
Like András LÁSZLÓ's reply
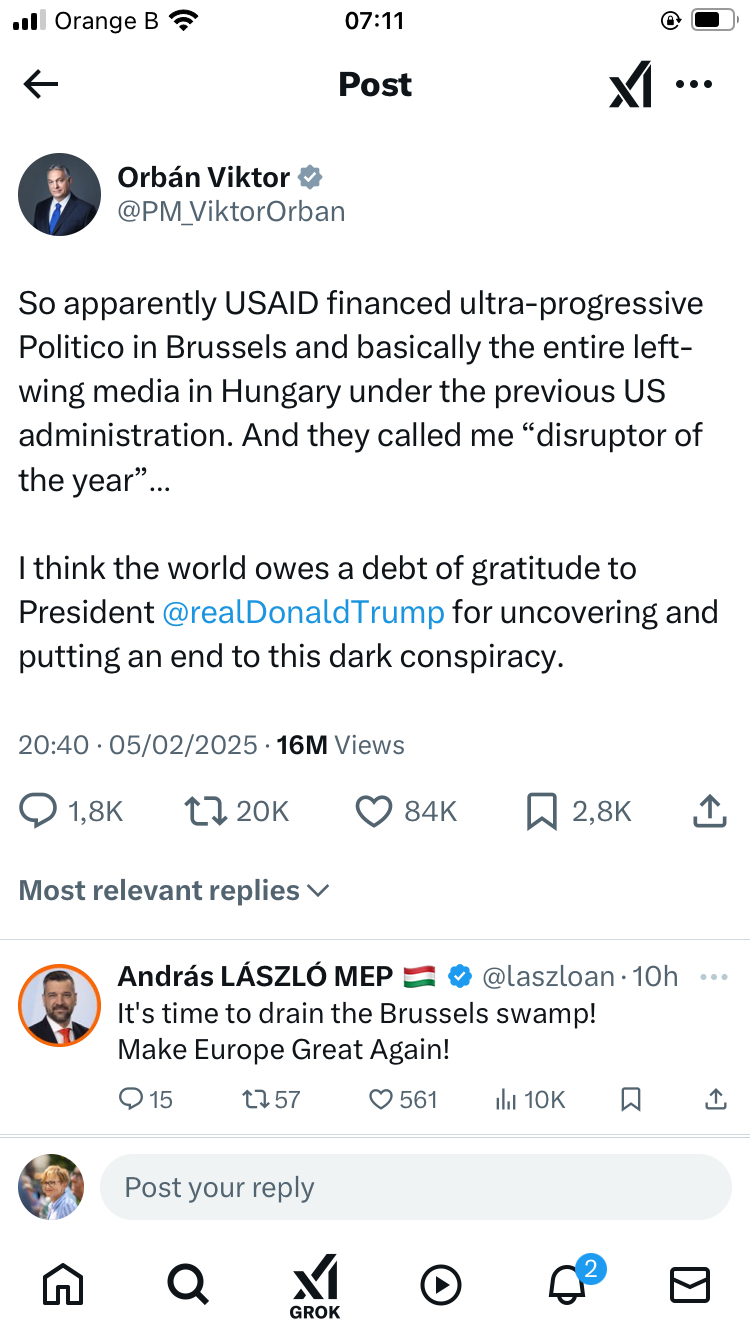coord(381,1100)
